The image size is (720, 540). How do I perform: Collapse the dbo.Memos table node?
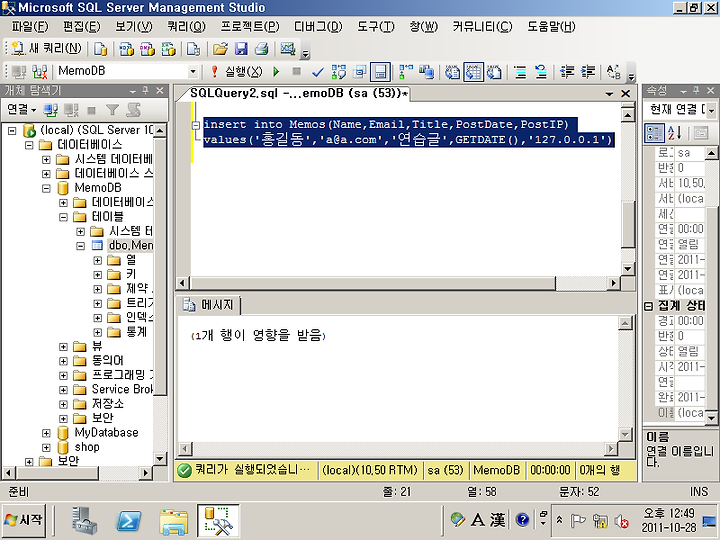coord(80,246)
